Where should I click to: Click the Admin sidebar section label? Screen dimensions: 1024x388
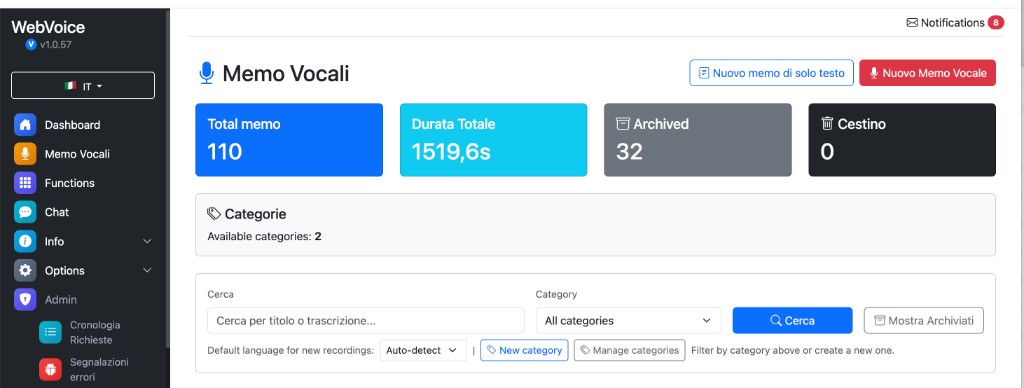tap(61, 300)
